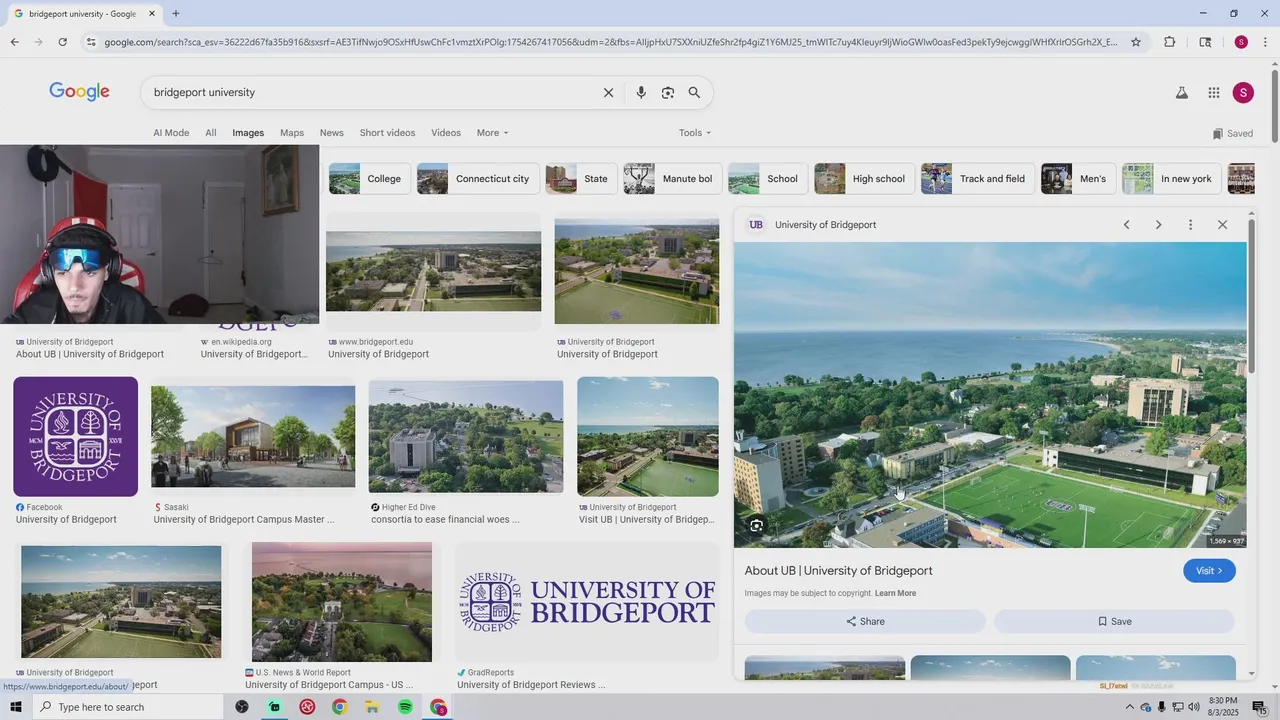The width and height of the screenshot is (1280, 720).
Task: Open GradReports University of Bridgeport logo thumbnail
Action: pyautogui.click(x=587, y=602)
